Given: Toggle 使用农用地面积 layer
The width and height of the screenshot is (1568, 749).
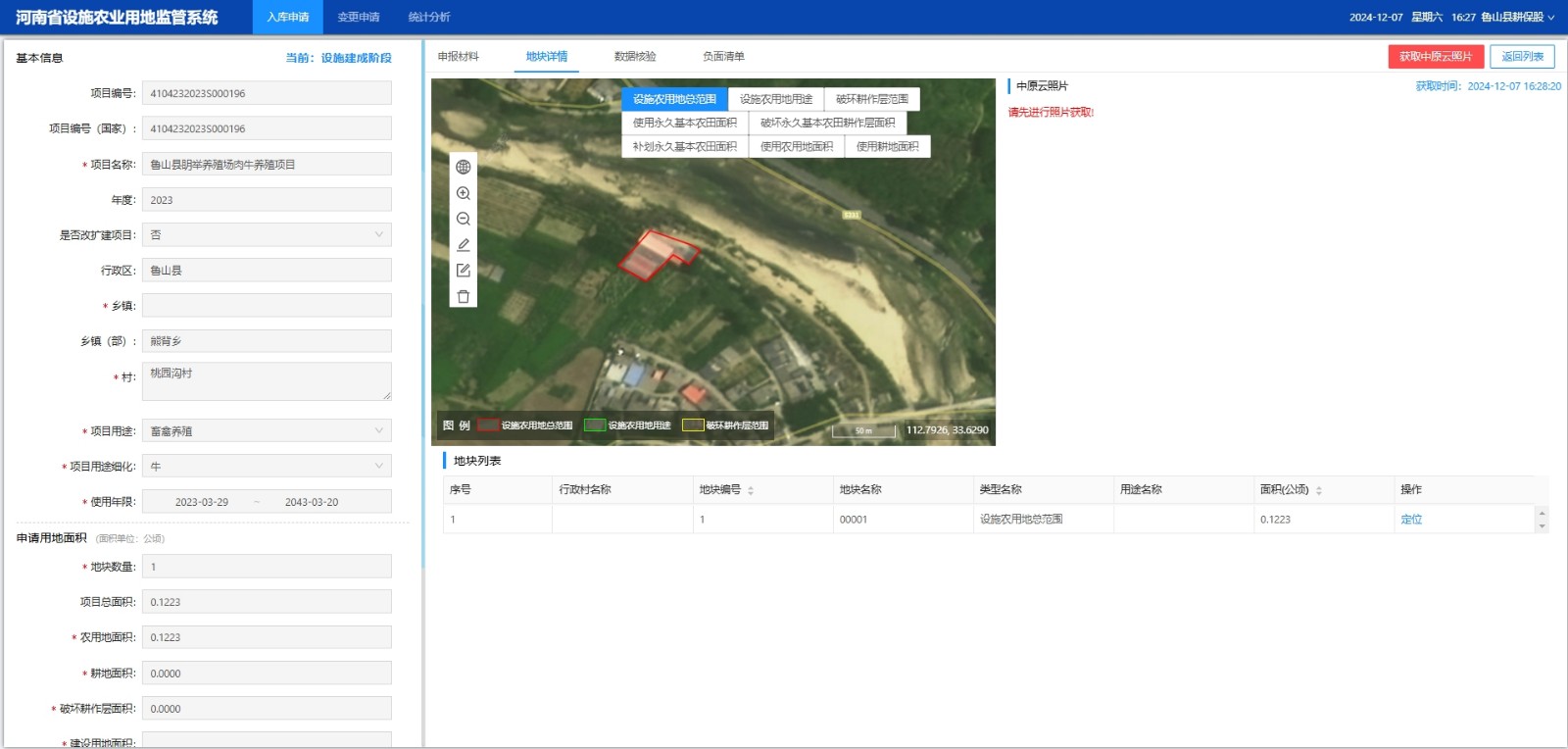Looking at the screenshot, I should 797,146.
